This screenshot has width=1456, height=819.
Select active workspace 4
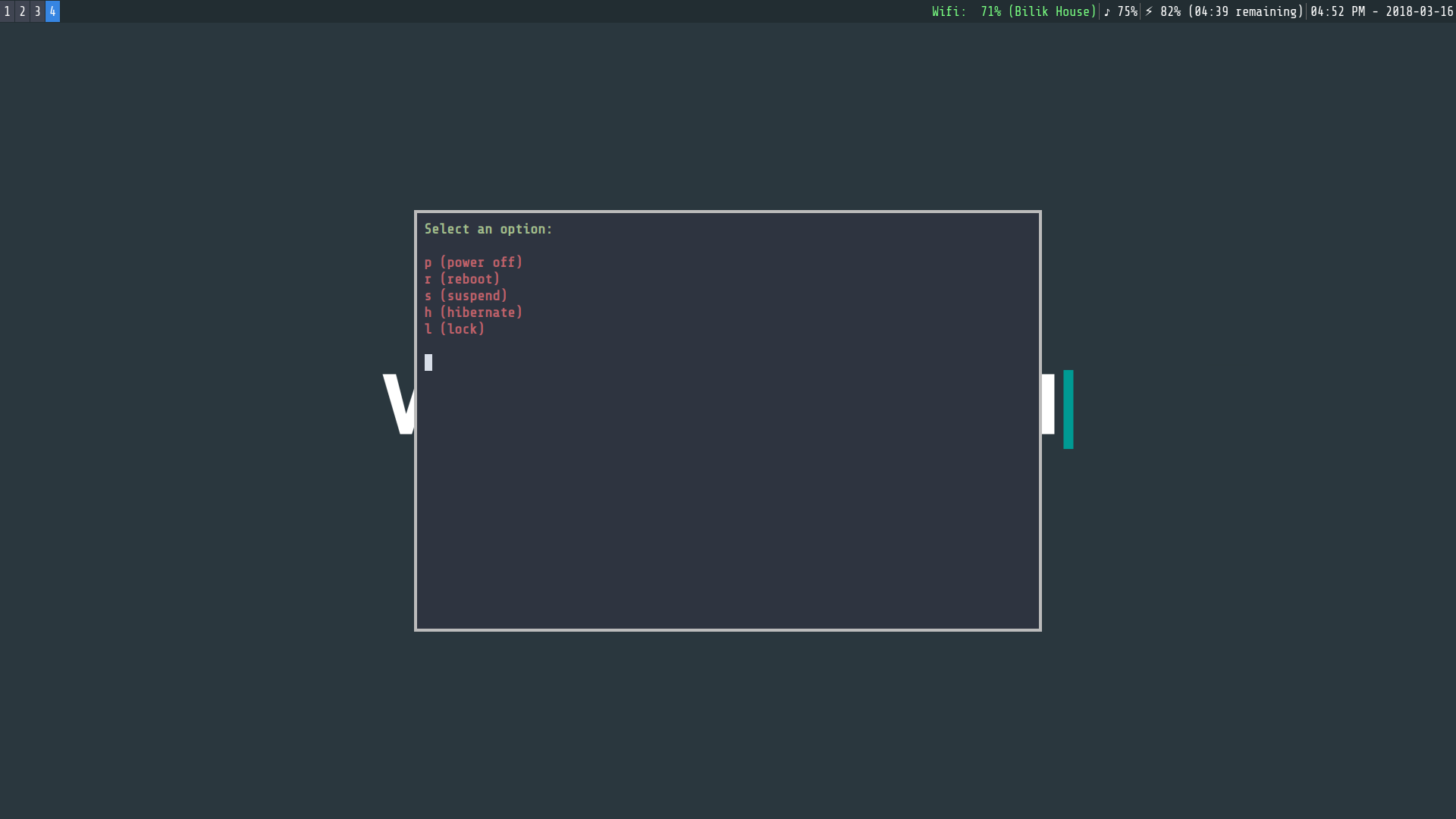point(52,11)
